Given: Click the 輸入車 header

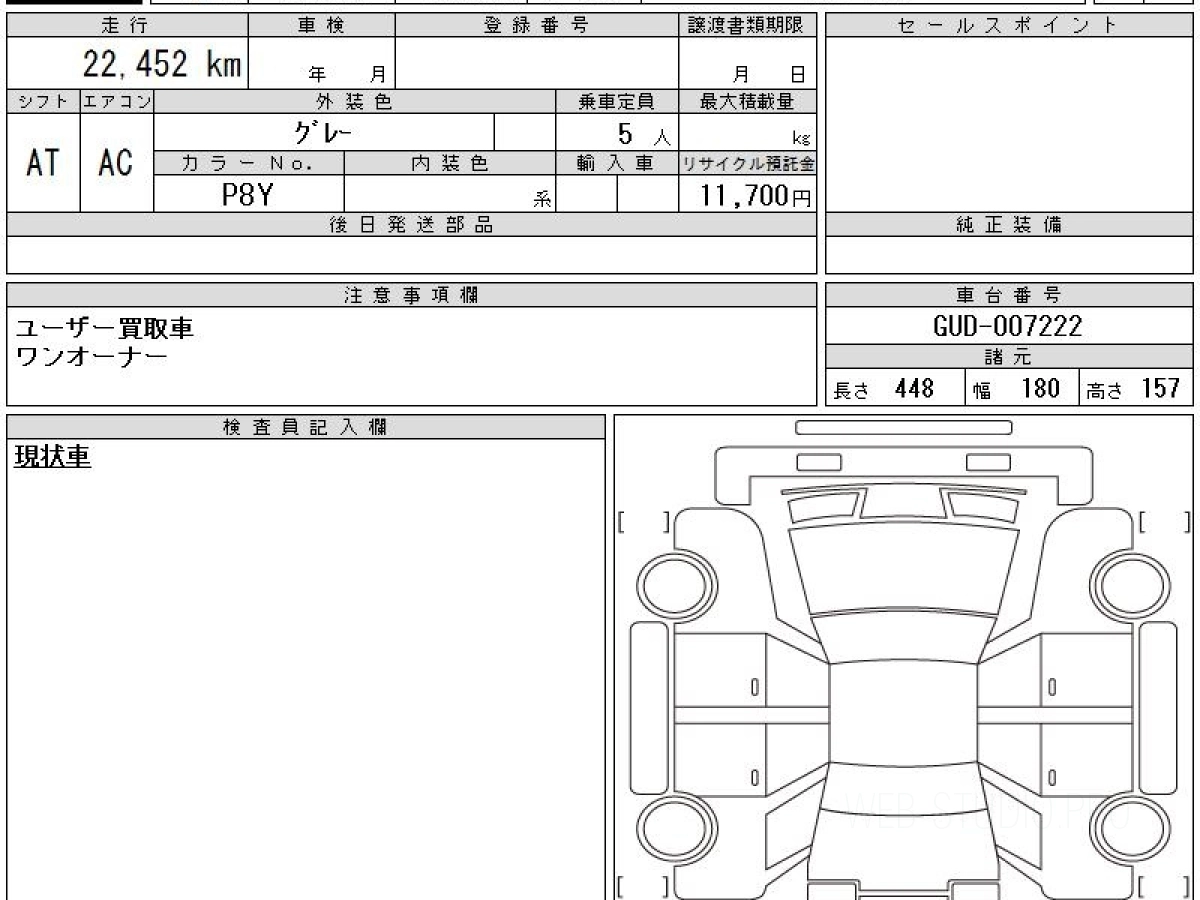Looking at the screenshot, I should tap(617, 163).
